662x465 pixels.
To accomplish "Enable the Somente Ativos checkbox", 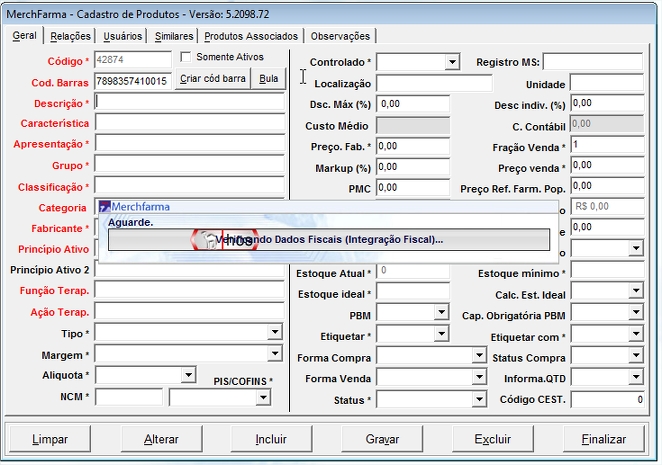I will [185, 57].
